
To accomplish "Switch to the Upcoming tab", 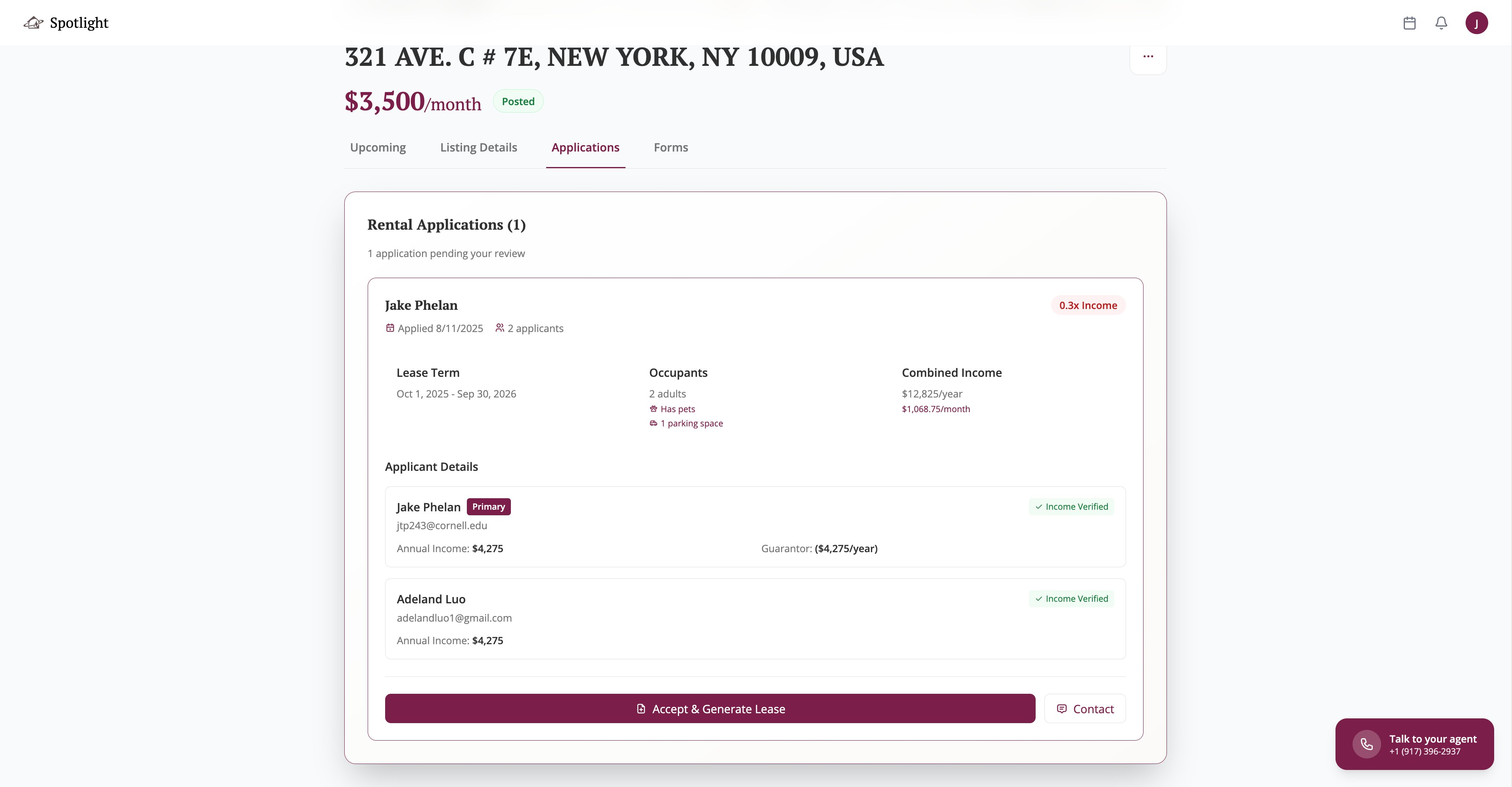I will [378, 147].
